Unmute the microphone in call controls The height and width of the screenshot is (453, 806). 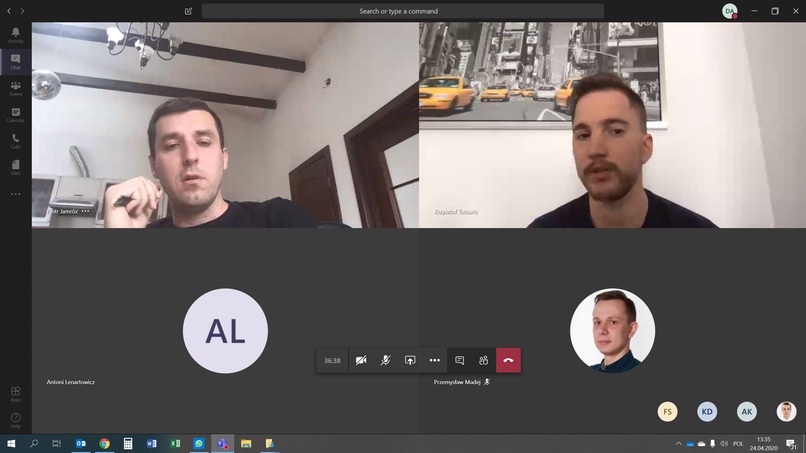tap(386, 360)
